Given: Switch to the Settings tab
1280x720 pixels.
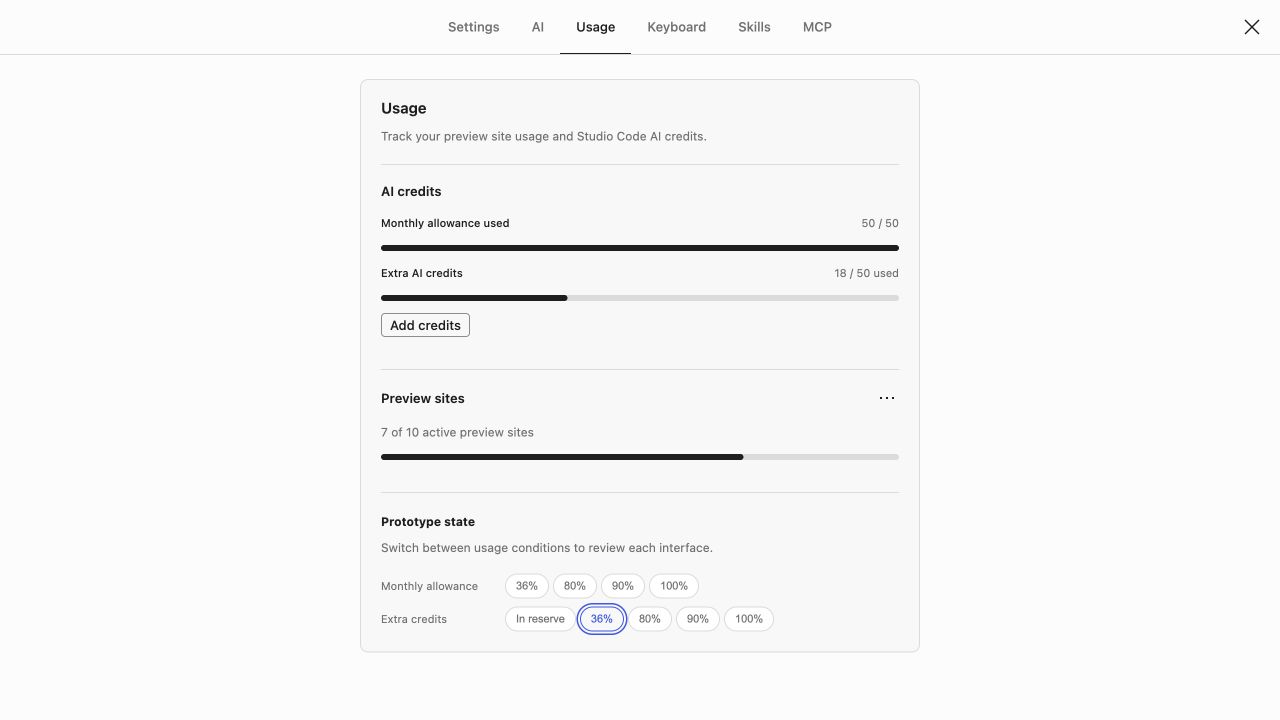Looking at the screenshot, I should (x=473, y=27).
